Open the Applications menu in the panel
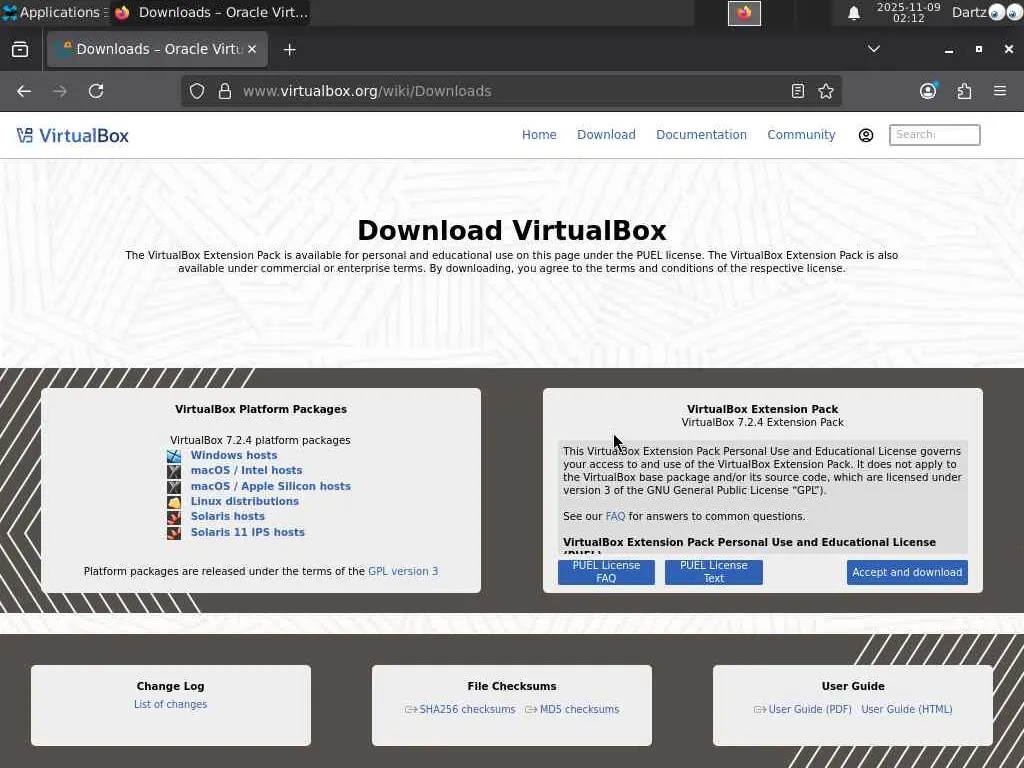 [x=56, y=12]
